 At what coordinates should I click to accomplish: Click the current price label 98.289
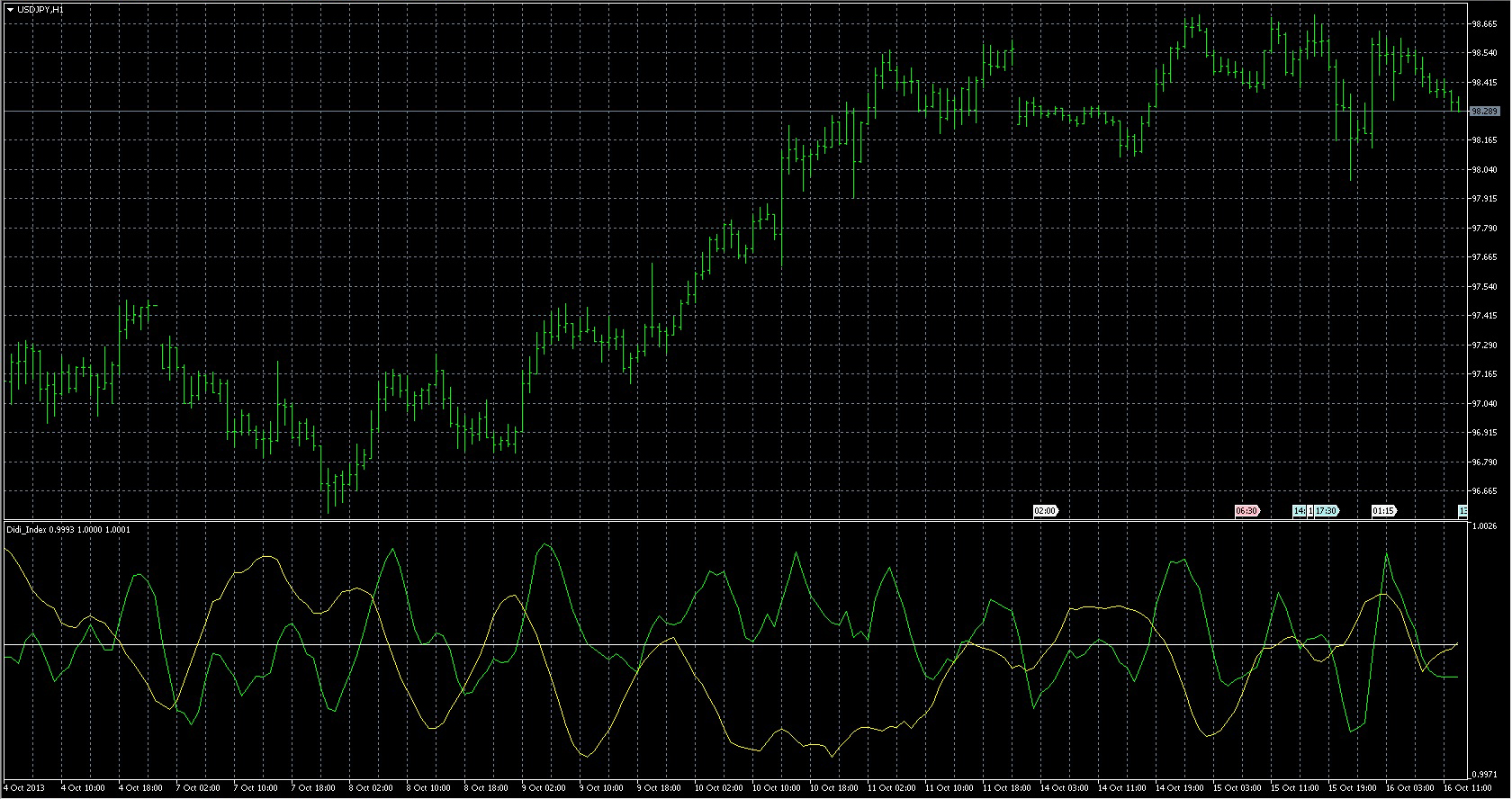[1484, 112]
